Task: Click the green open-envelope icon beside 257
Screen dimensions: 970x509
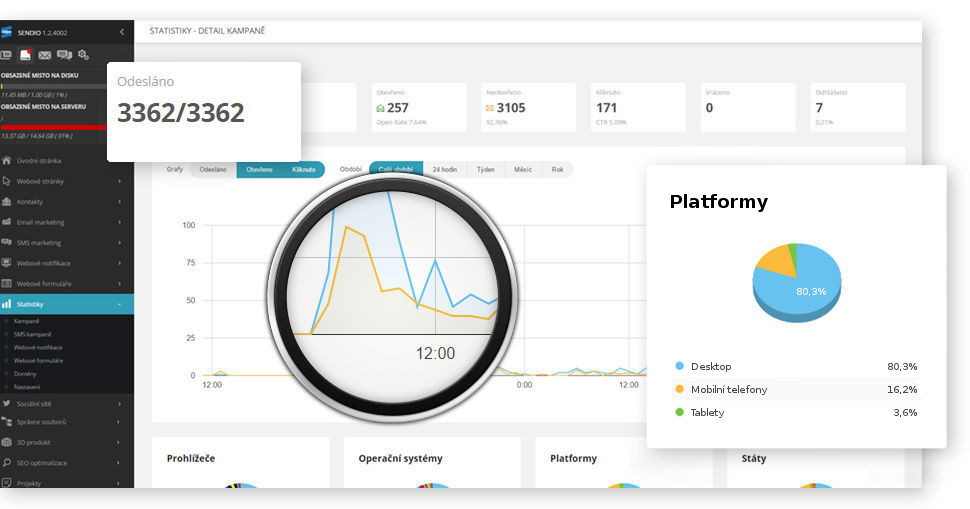Action: 380,108
